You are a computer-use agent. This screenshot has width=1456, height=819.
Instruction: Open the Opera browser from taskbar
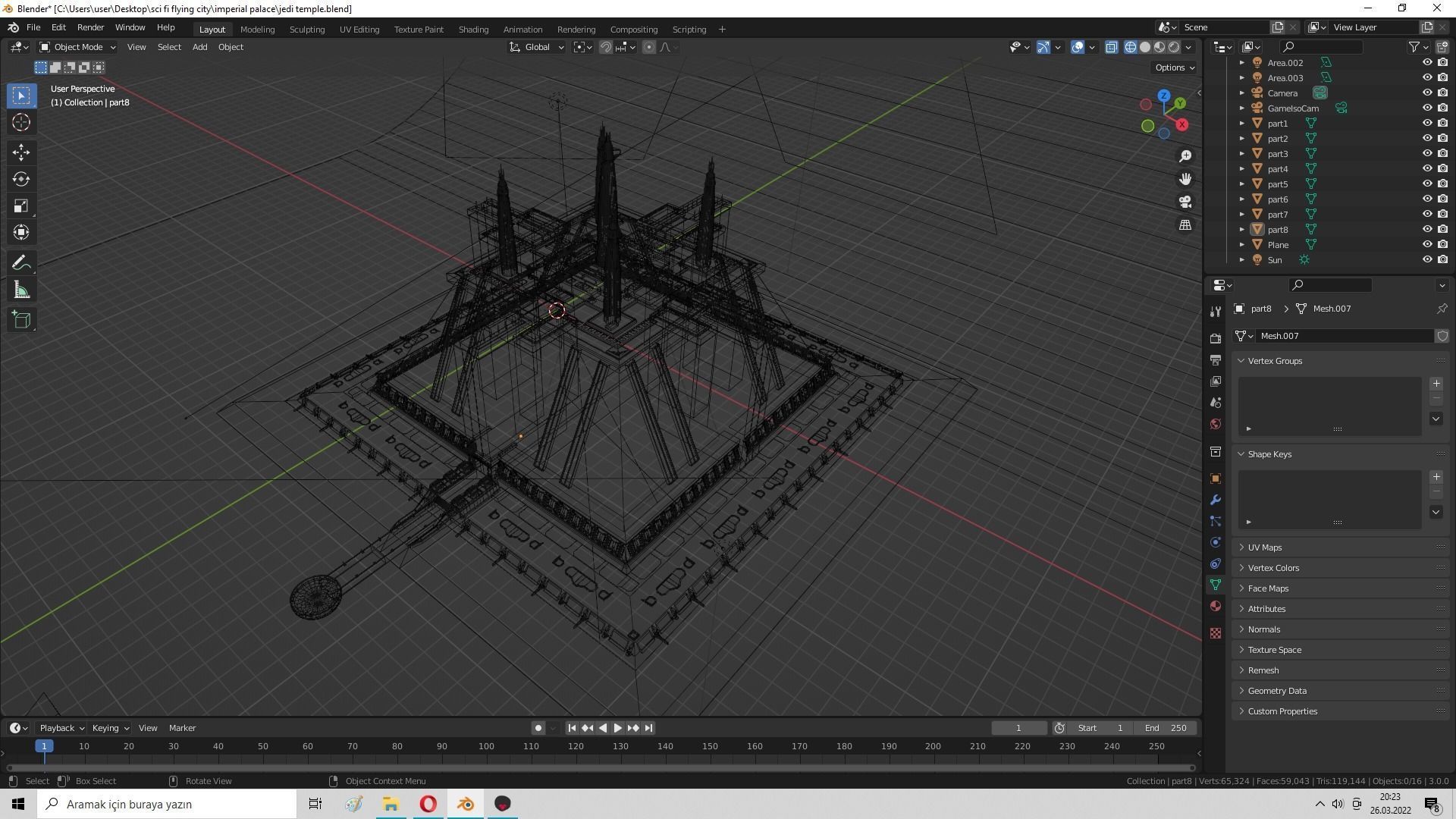tap(428, 804)
